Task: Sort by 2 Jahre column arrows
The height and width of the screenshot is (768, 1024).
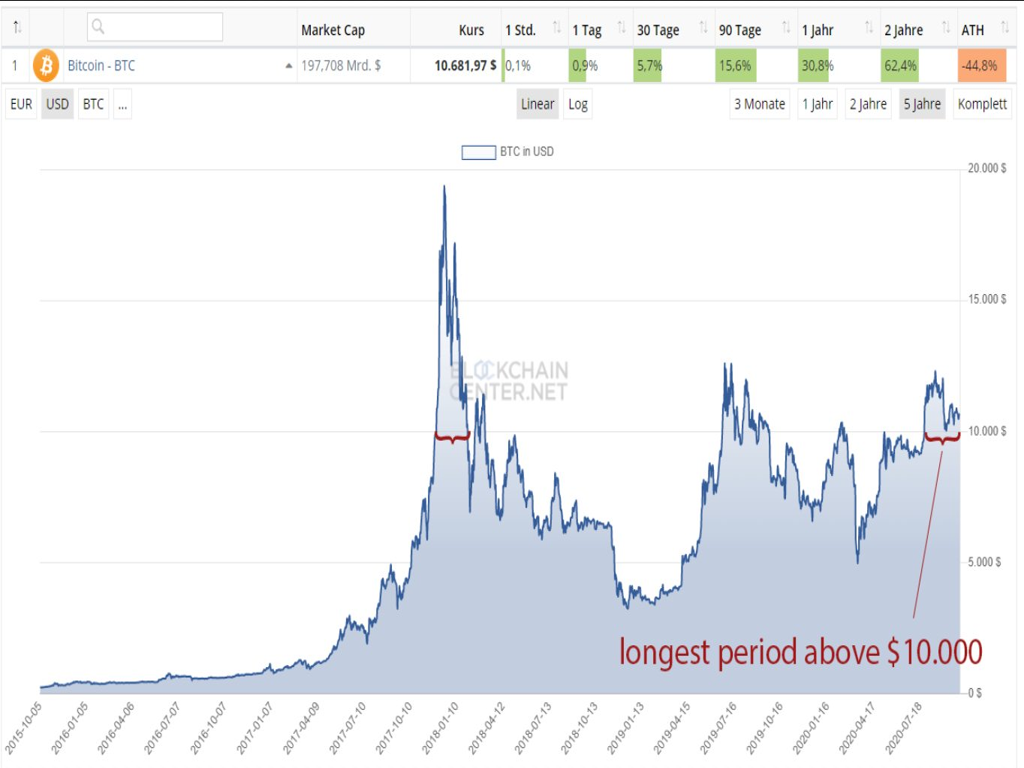Action: click(946, 29)
